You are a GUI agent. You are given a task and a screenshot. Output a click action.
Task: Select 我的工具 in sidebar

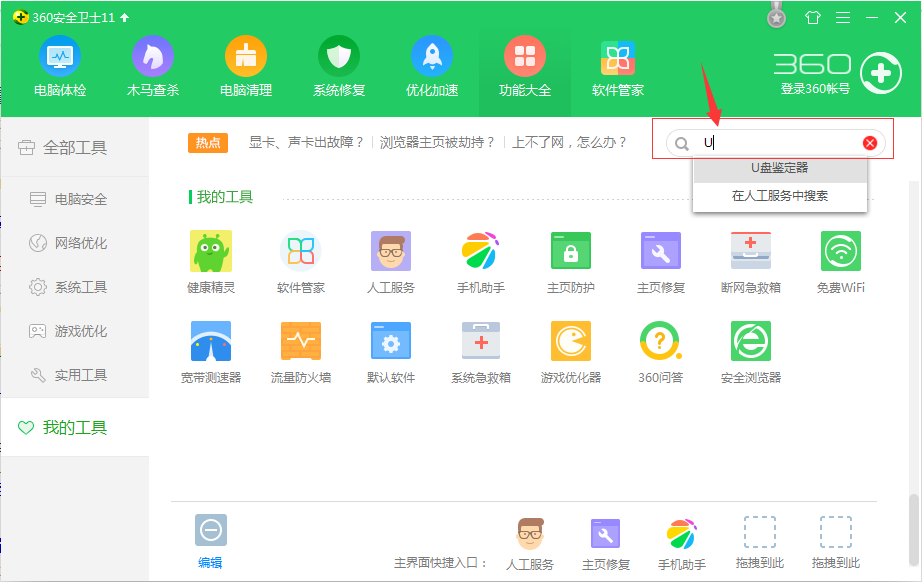(x=75, y=427)
